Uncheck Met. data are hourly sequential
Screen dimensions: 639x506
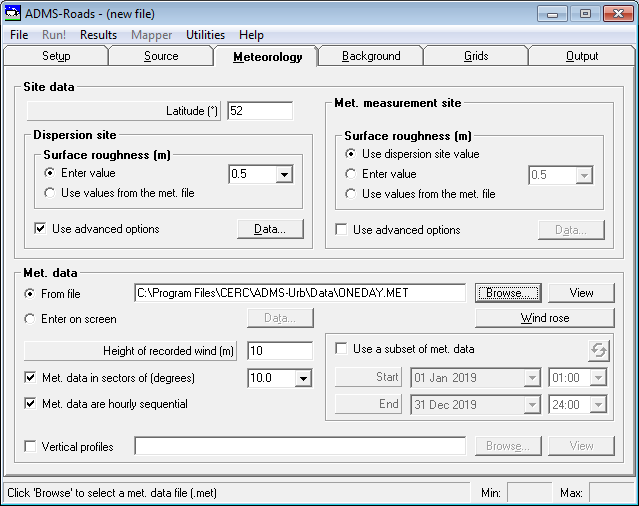[x=30, y=403]
